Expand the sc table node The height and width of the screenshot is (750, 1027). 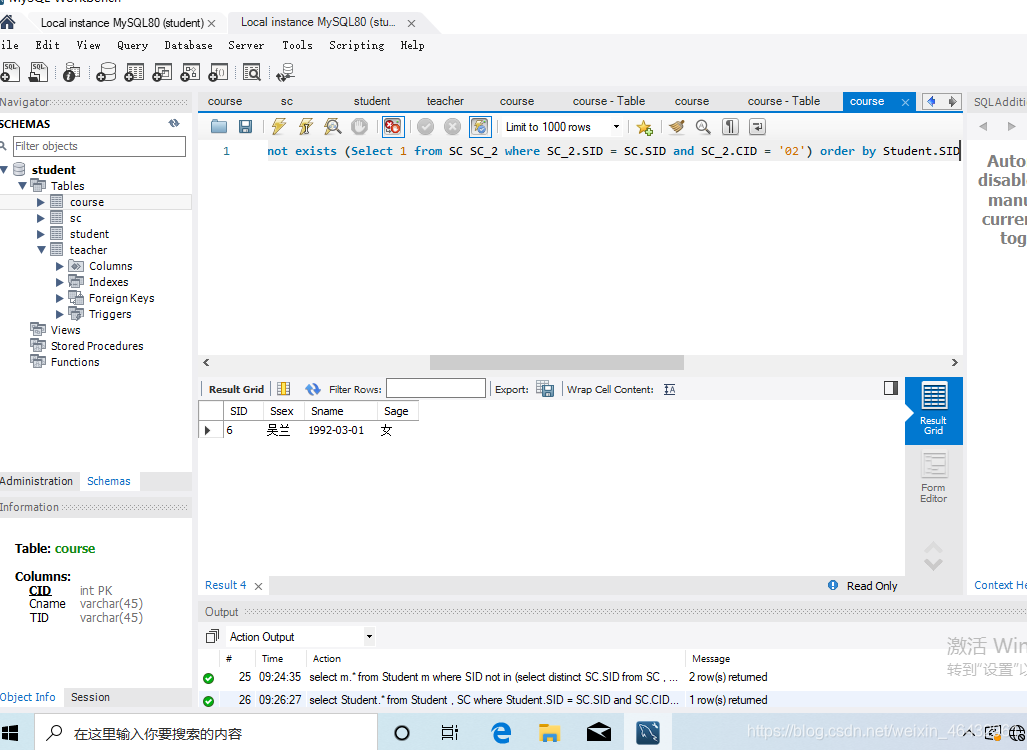point(41,218)
